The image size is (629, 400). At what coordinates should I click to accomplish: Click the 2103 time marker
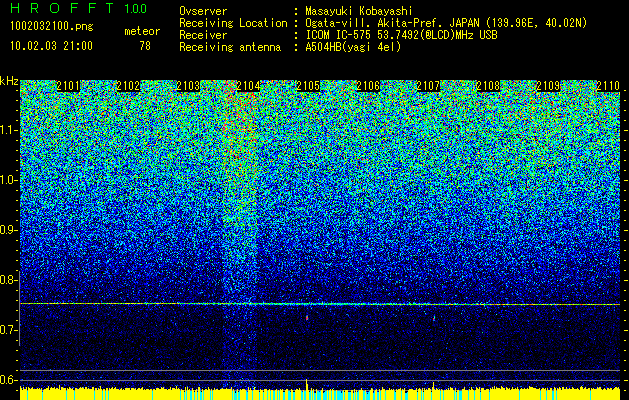click(188, 86)
